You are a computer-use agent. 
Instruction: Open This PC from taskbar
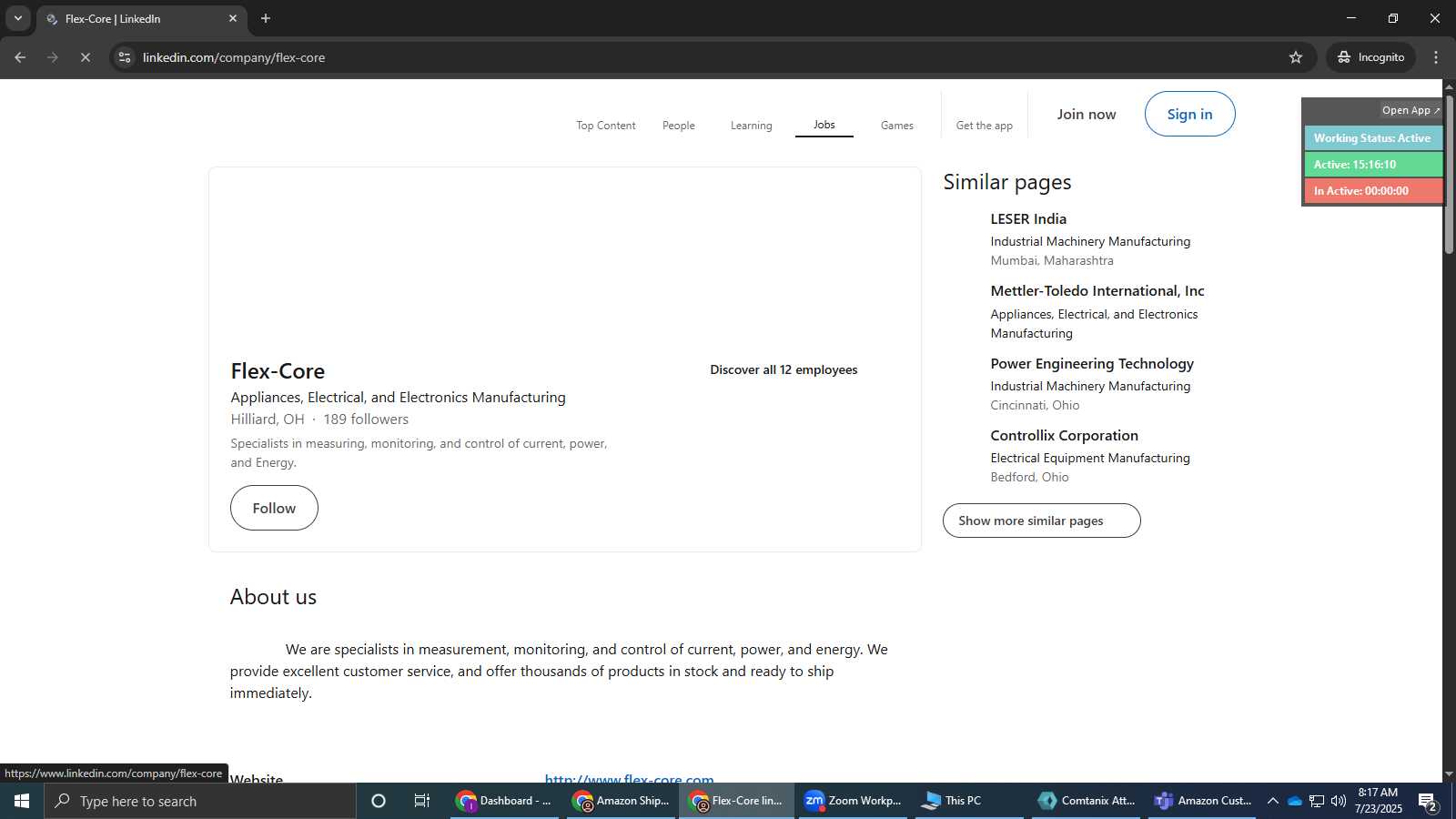[969, 801]
